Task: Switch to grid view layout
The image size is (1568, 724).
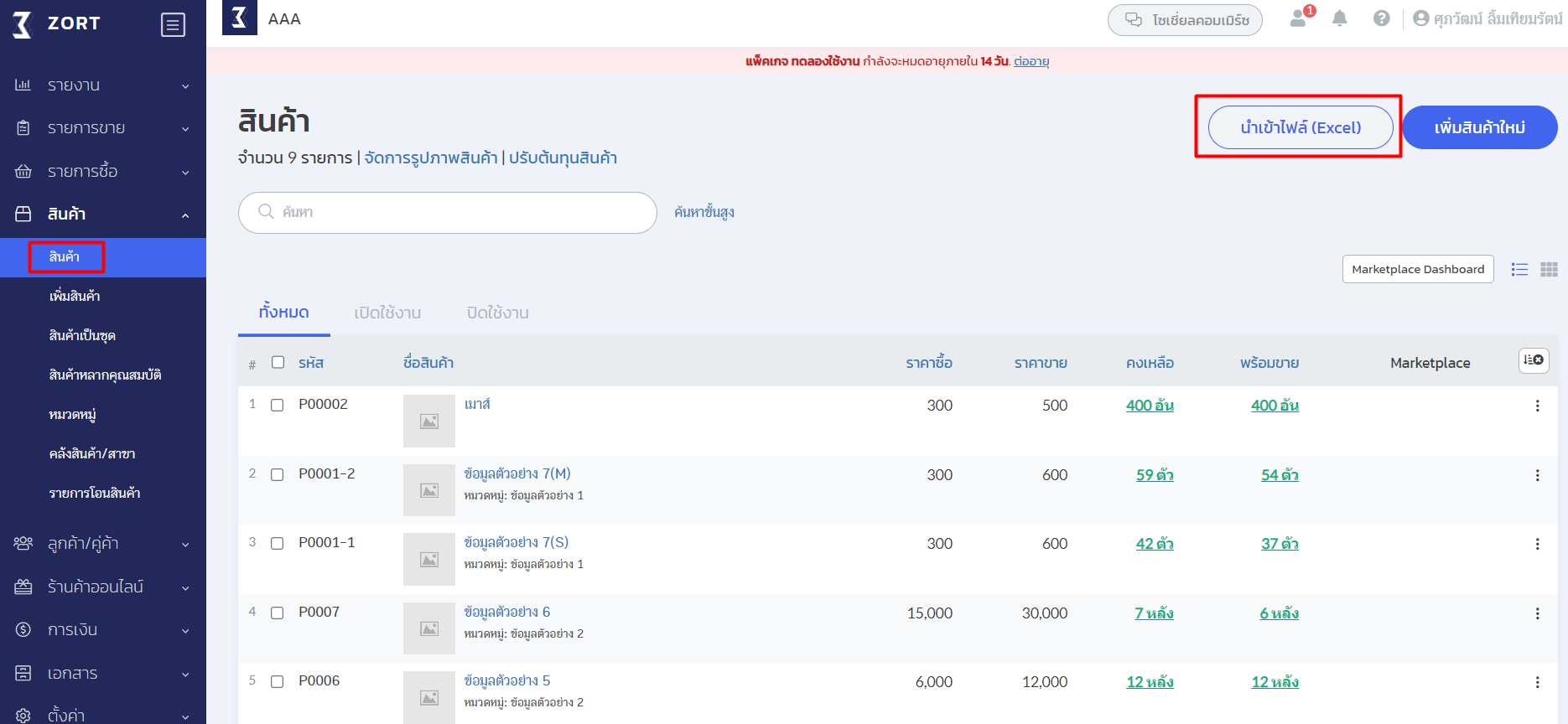Action: [1549, 270]
